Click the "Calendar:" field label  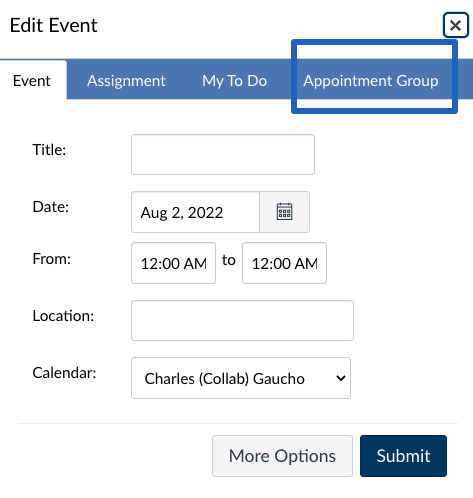(64, 373)
